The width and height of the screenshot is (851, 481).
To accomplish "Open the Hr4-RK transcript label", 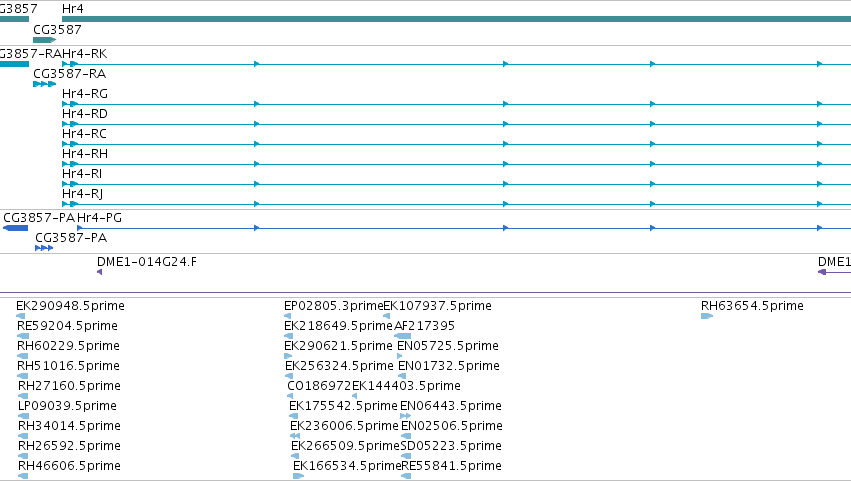I will (x=85, y=54).
